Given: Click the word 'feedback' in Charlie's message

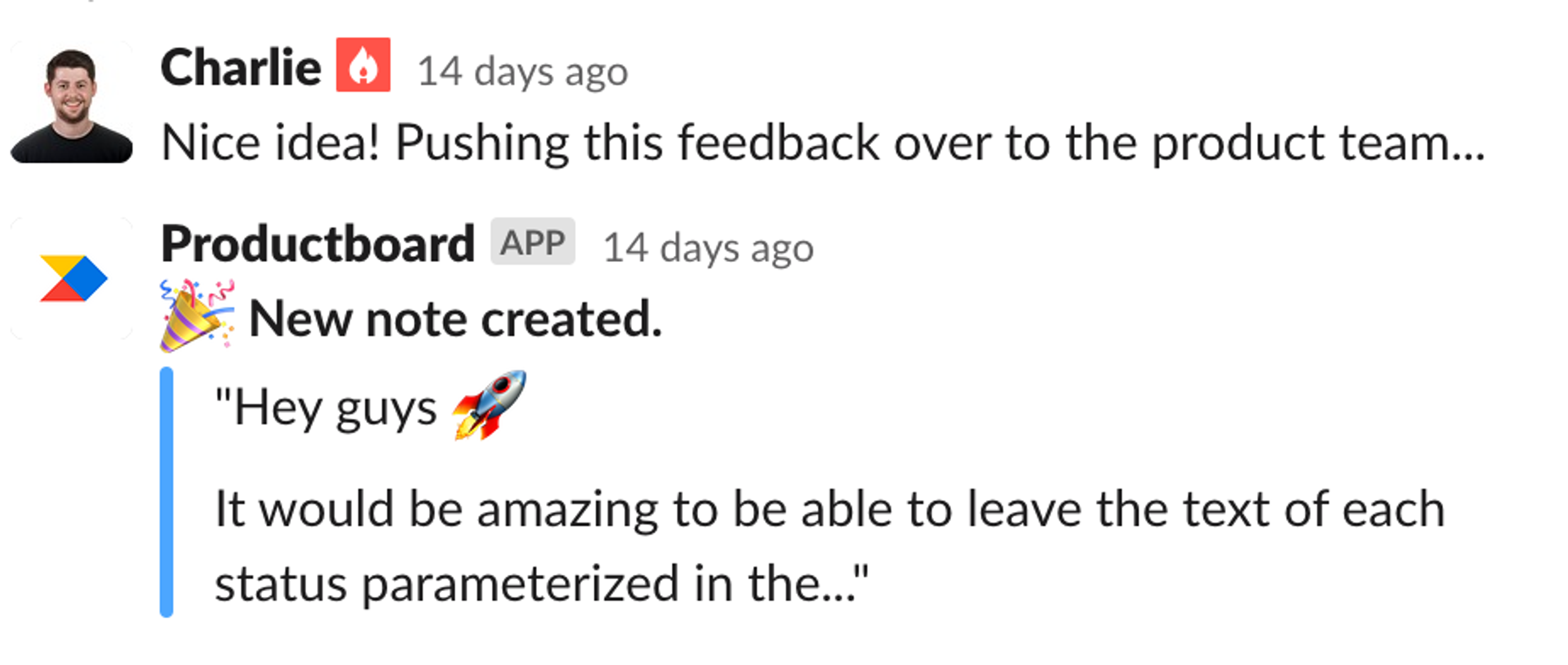Looking at the screenshot, I should (x=779, y=142).
